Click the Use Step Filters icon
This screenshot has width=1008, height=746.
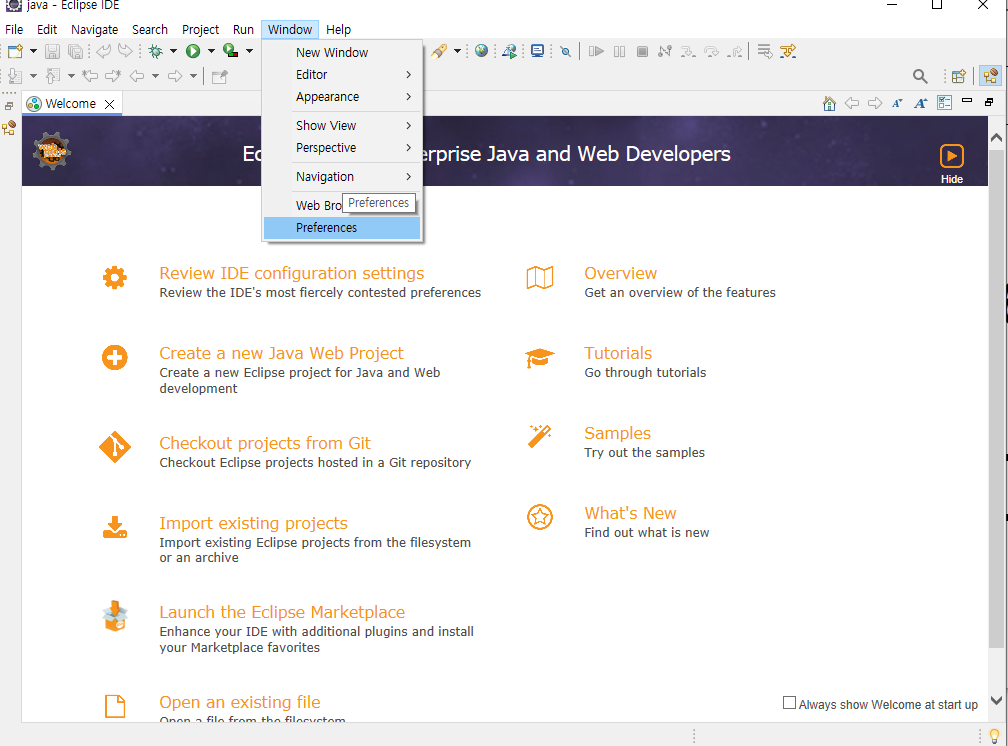[x=788, y=51]
